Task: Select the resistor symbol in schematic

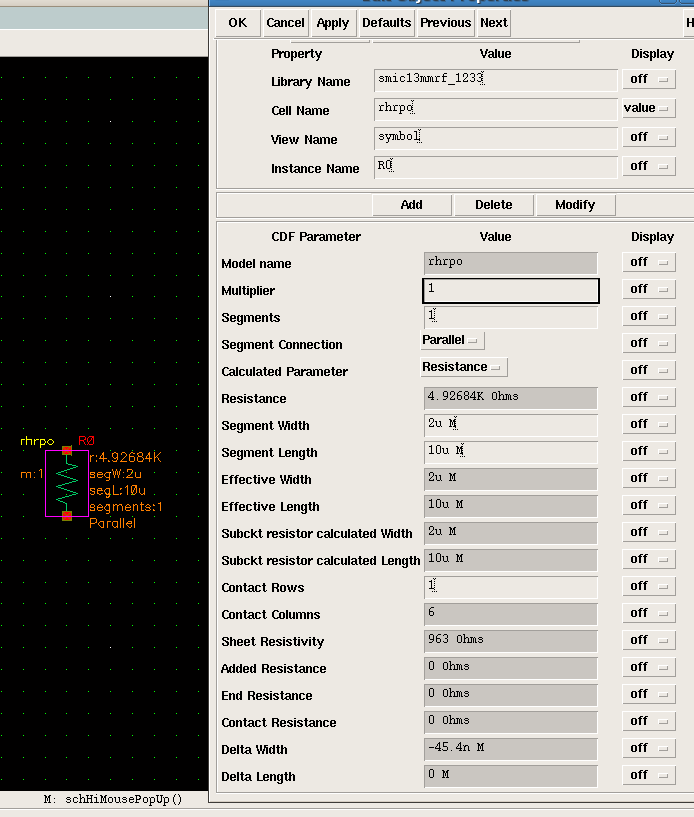Action: click(67, 484)
